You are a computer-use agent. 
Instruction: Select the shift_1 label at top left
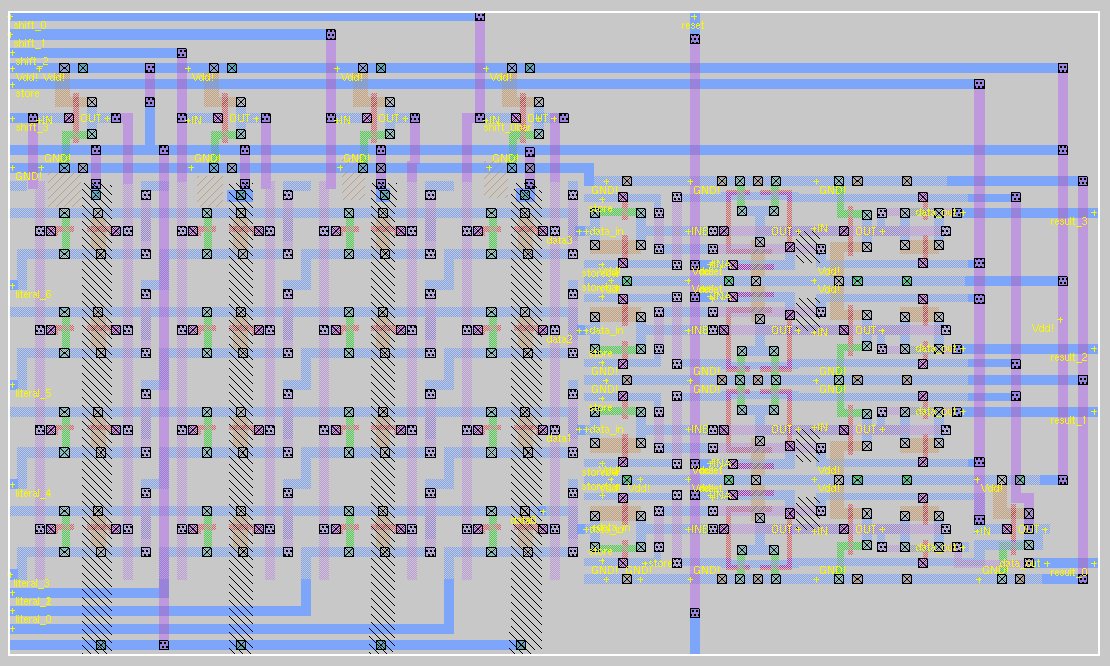(29, 43)
